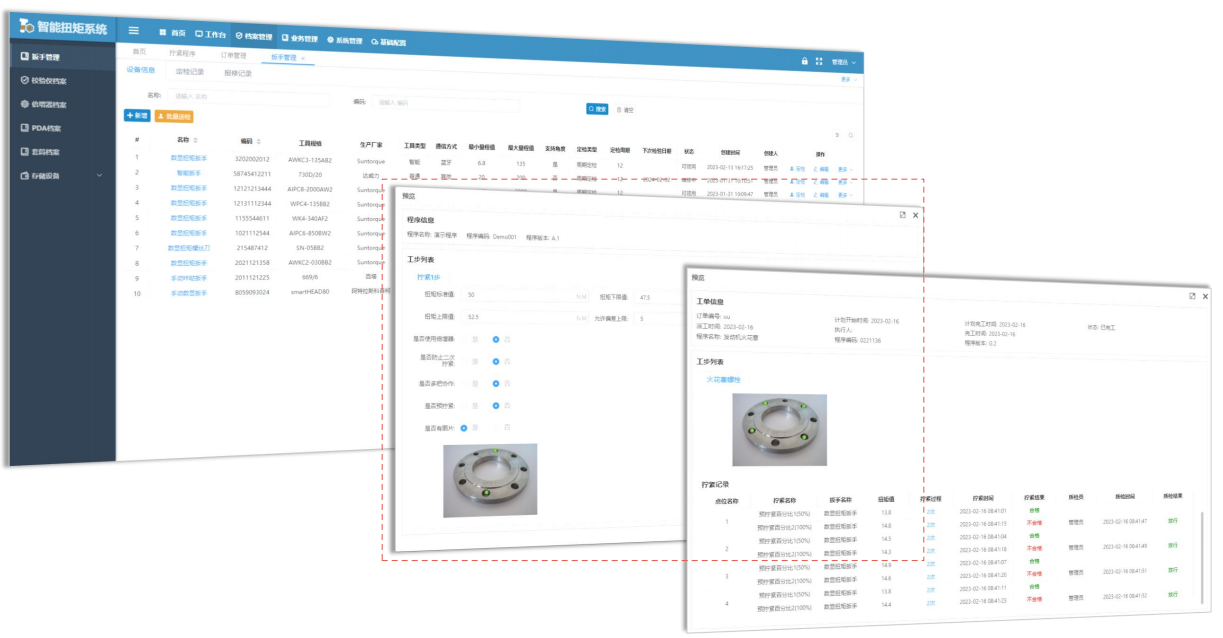
Task: Select 否 for 是否多把协作
Action: click(496, 384)
